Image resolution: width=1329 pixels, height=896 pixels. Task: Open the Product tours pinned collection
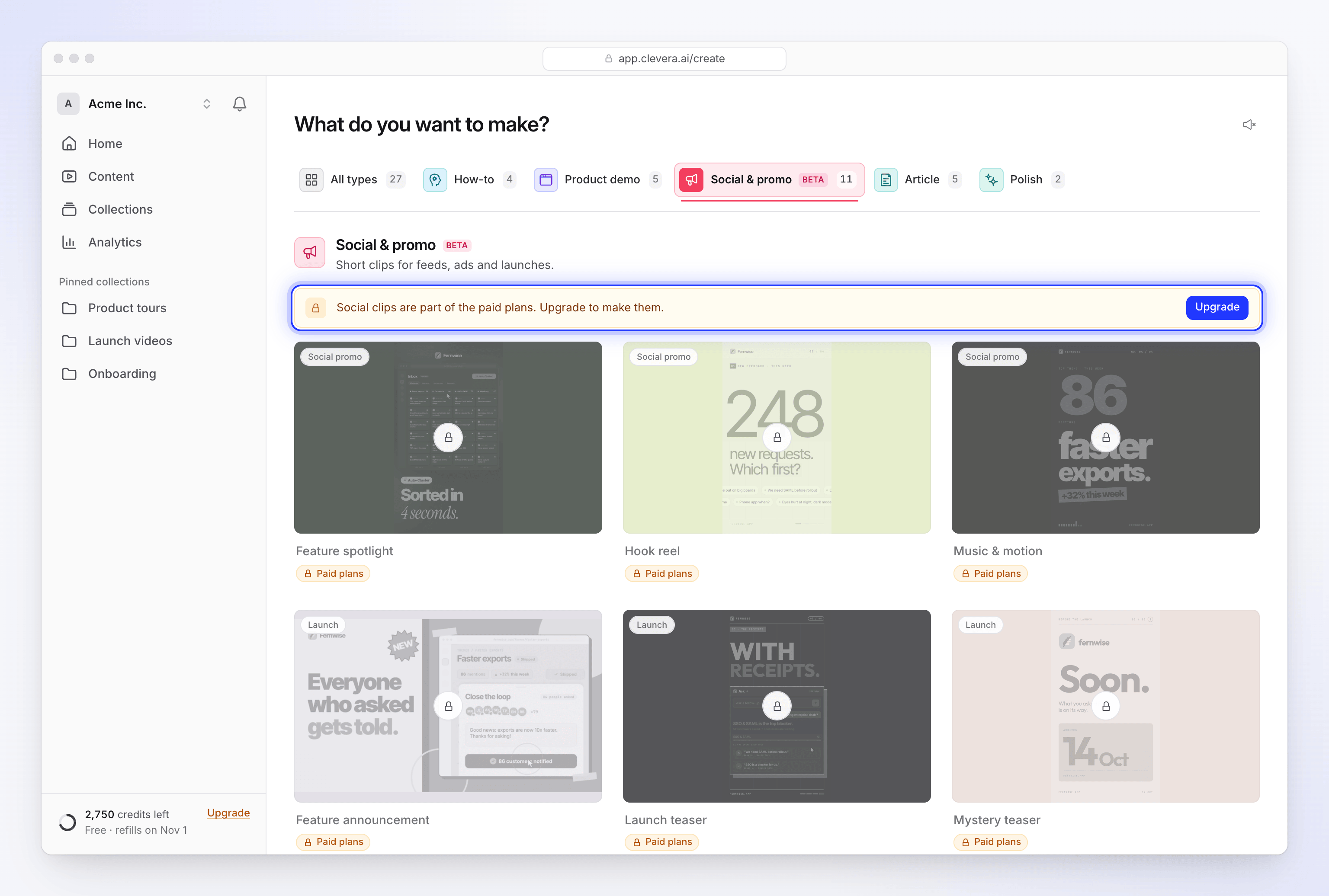tap(153, 308)
